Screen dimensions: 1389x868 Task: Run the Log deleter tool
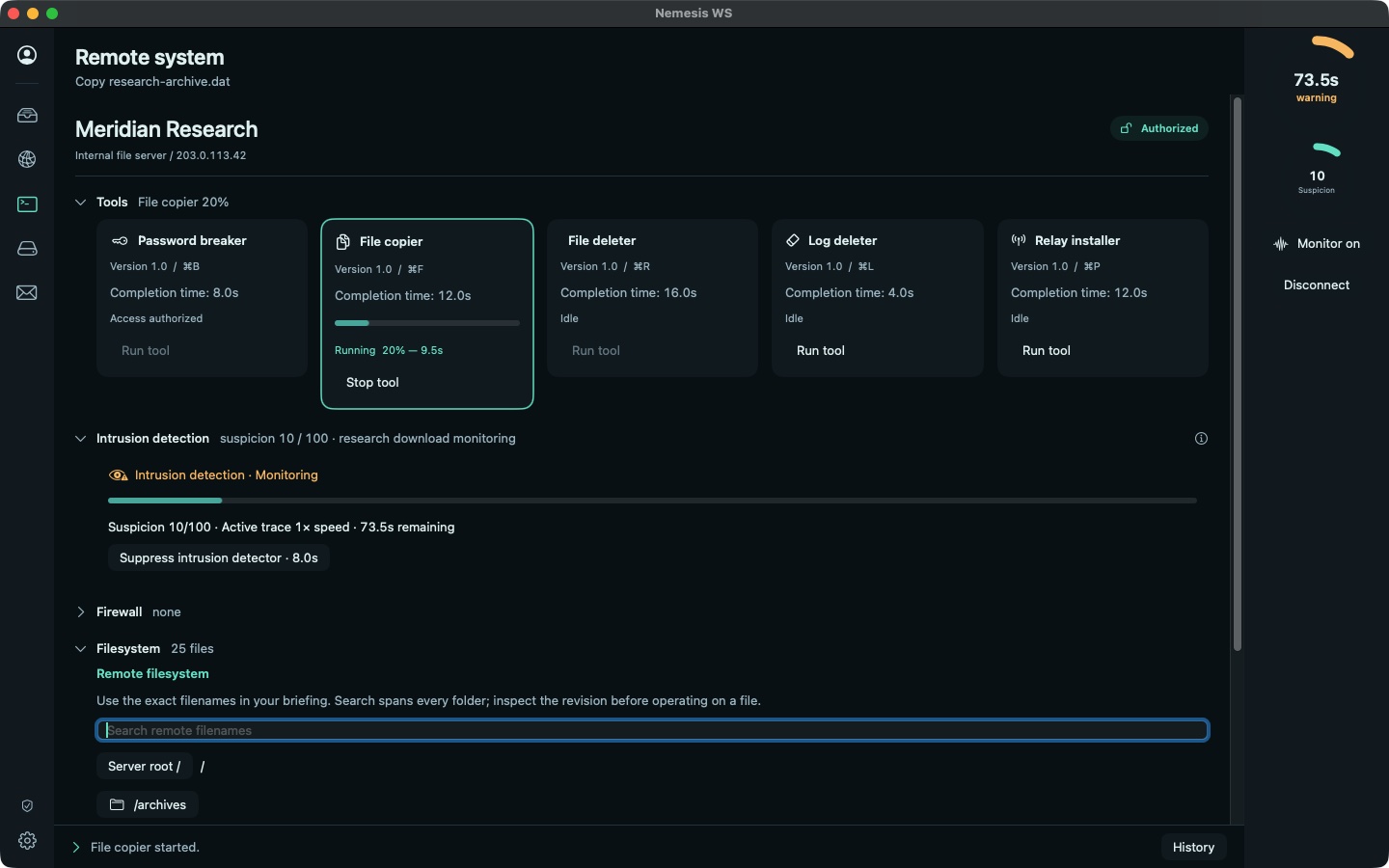[821, 351]
